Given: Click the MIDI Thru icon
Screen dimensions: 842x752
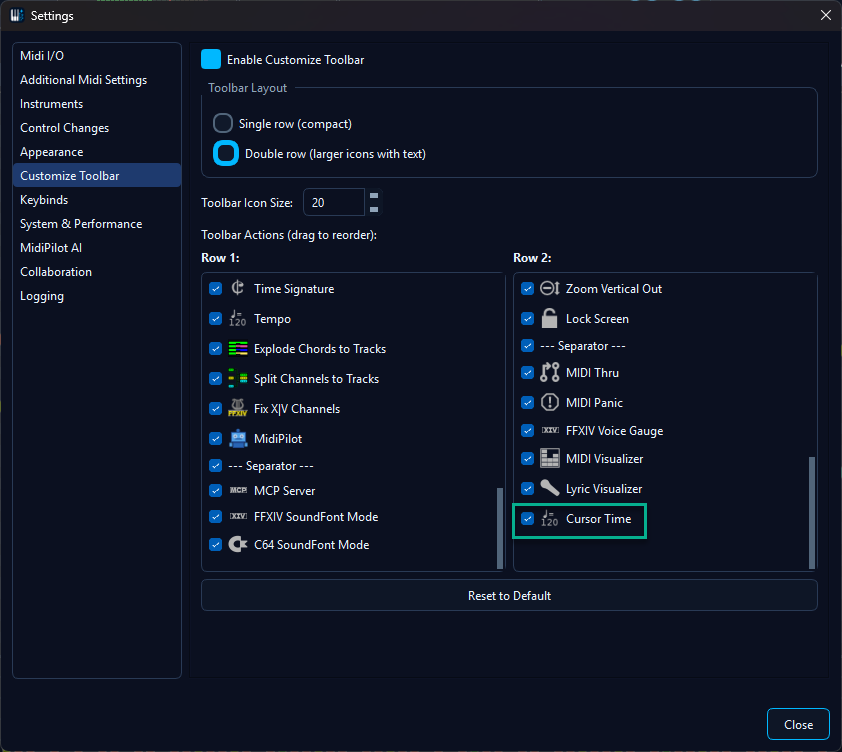Looking at the screenshot, I should tap(549, 372).
